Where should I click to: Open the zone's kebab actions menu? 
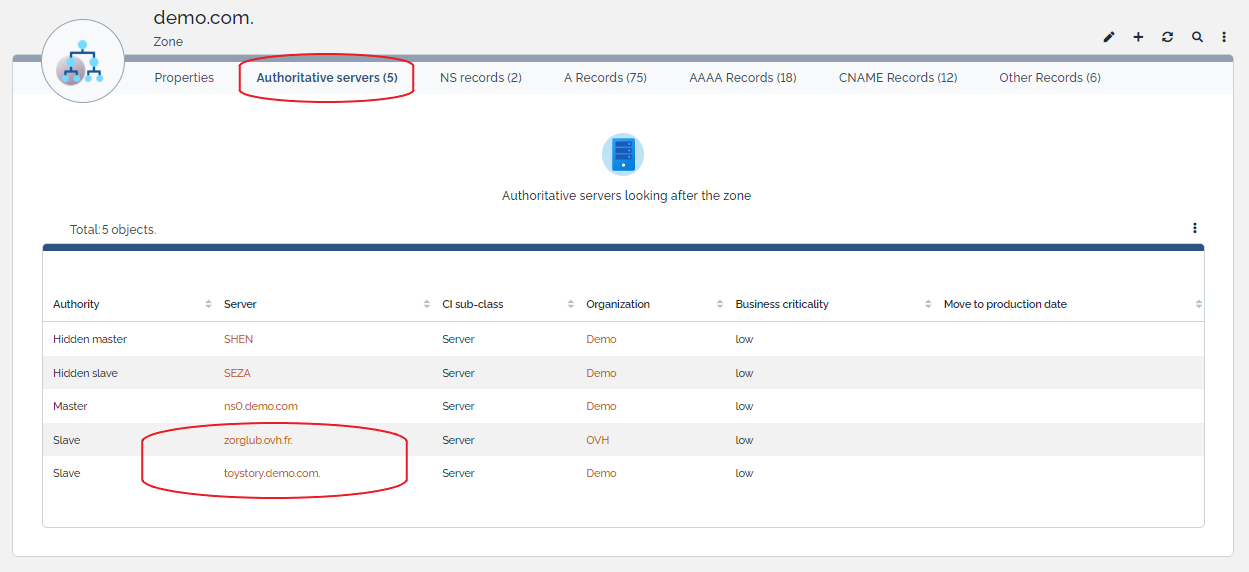(x=1224, y=37)
